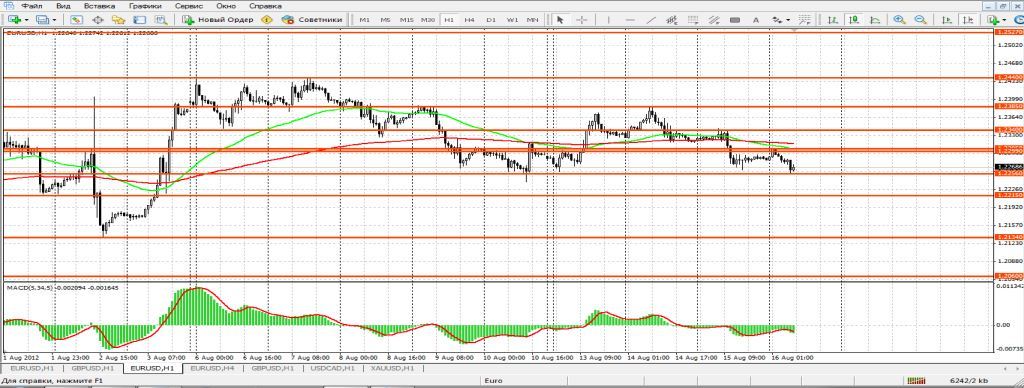Open the Market Watch window icon
This screenshot has width=1024, height=388.
(76, 20)
